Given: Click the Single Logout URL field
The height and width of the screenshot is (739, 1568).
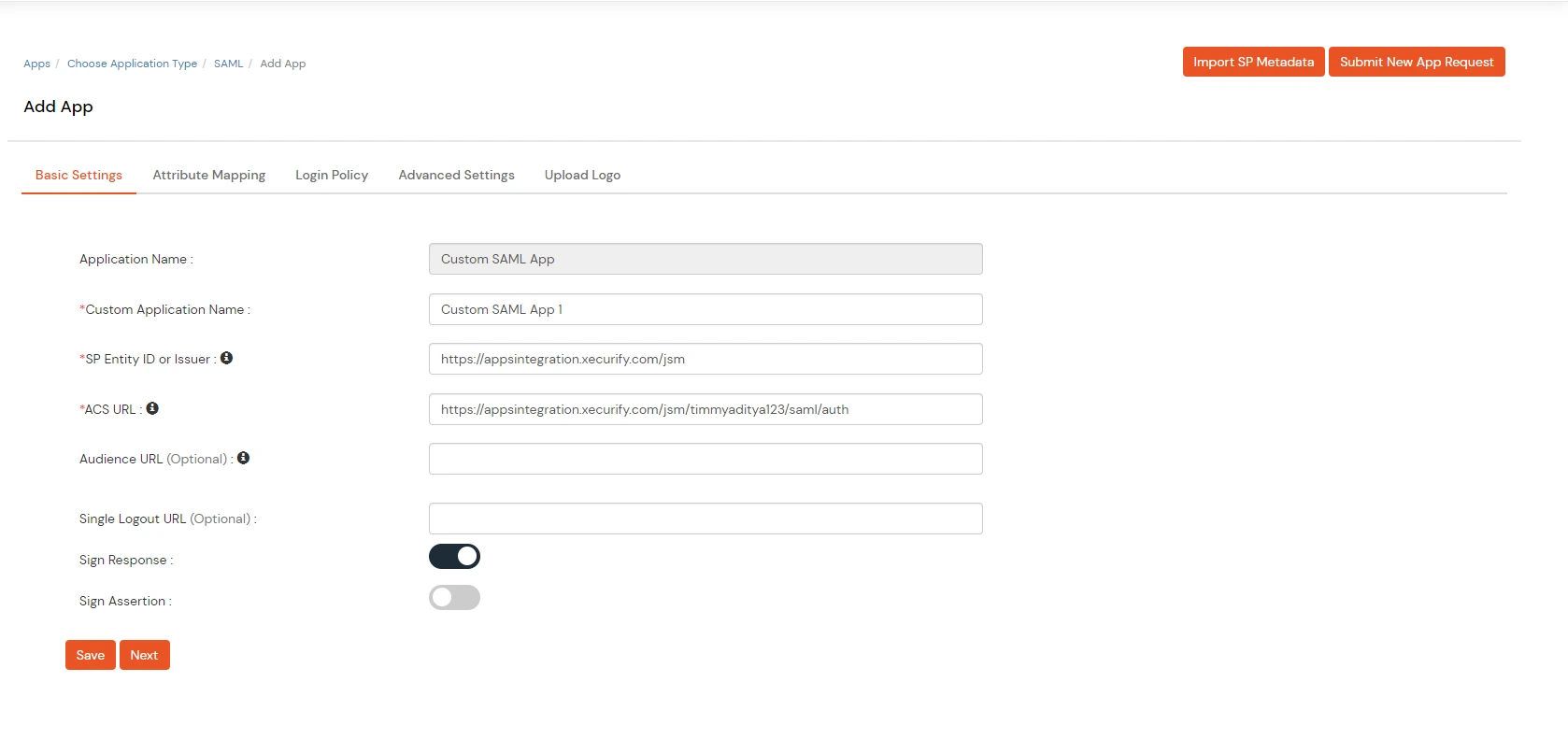Looking at the screenshot, I should point(706,519).
